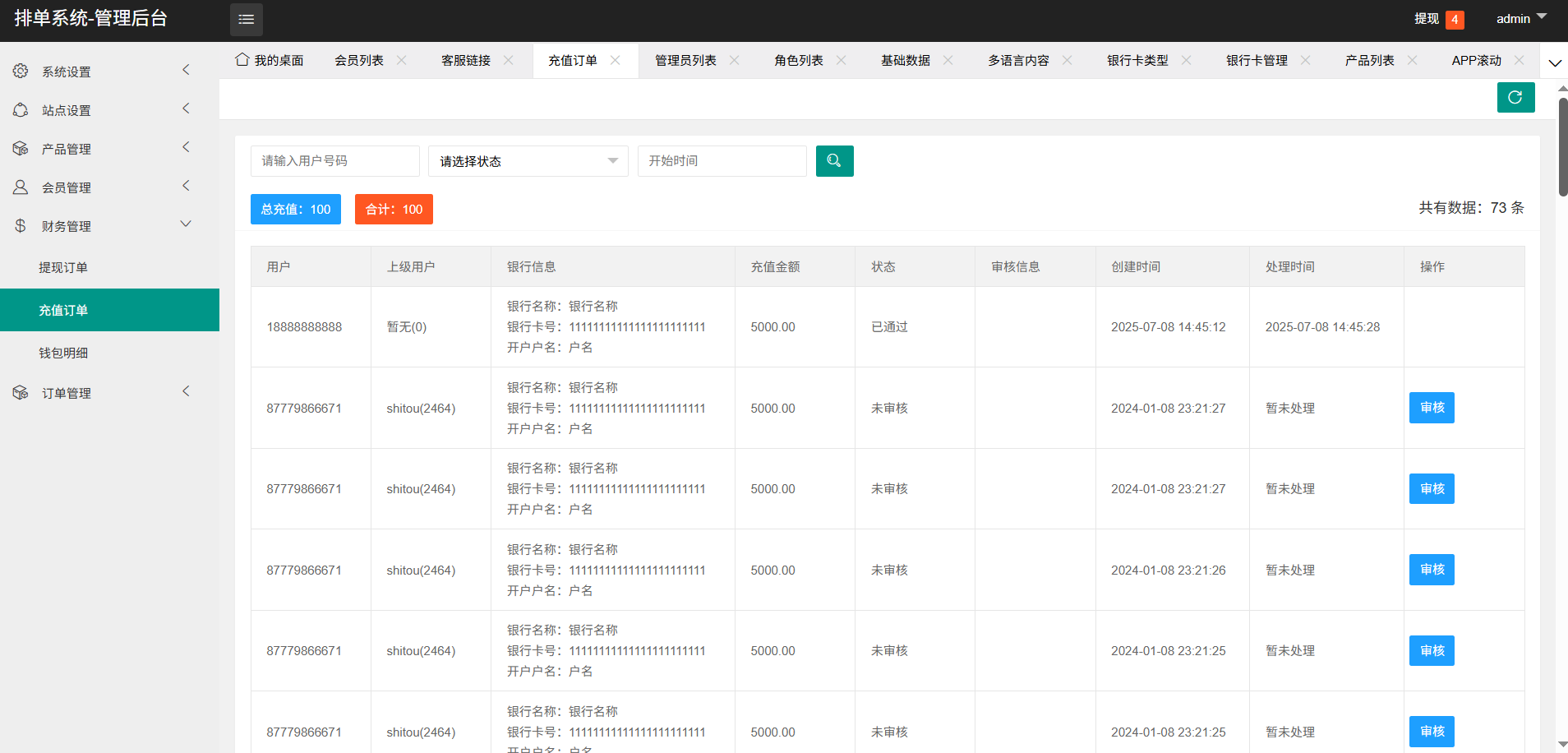Close the APP滚动 tab

click(x=1520, y=60)
